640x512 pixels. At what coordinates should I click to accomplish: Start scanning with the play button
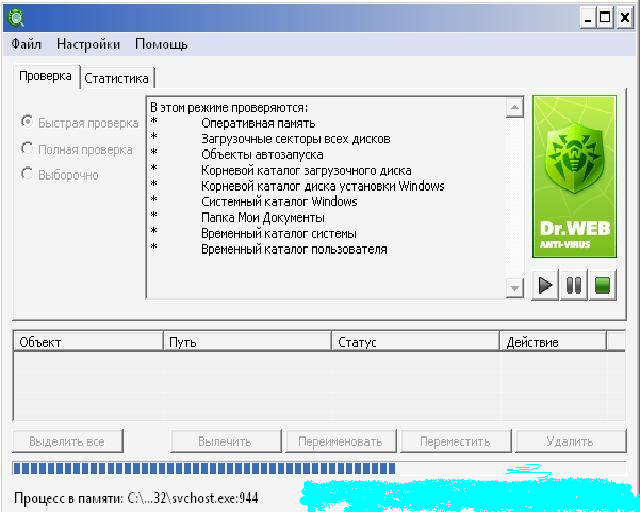coord(545,285)
